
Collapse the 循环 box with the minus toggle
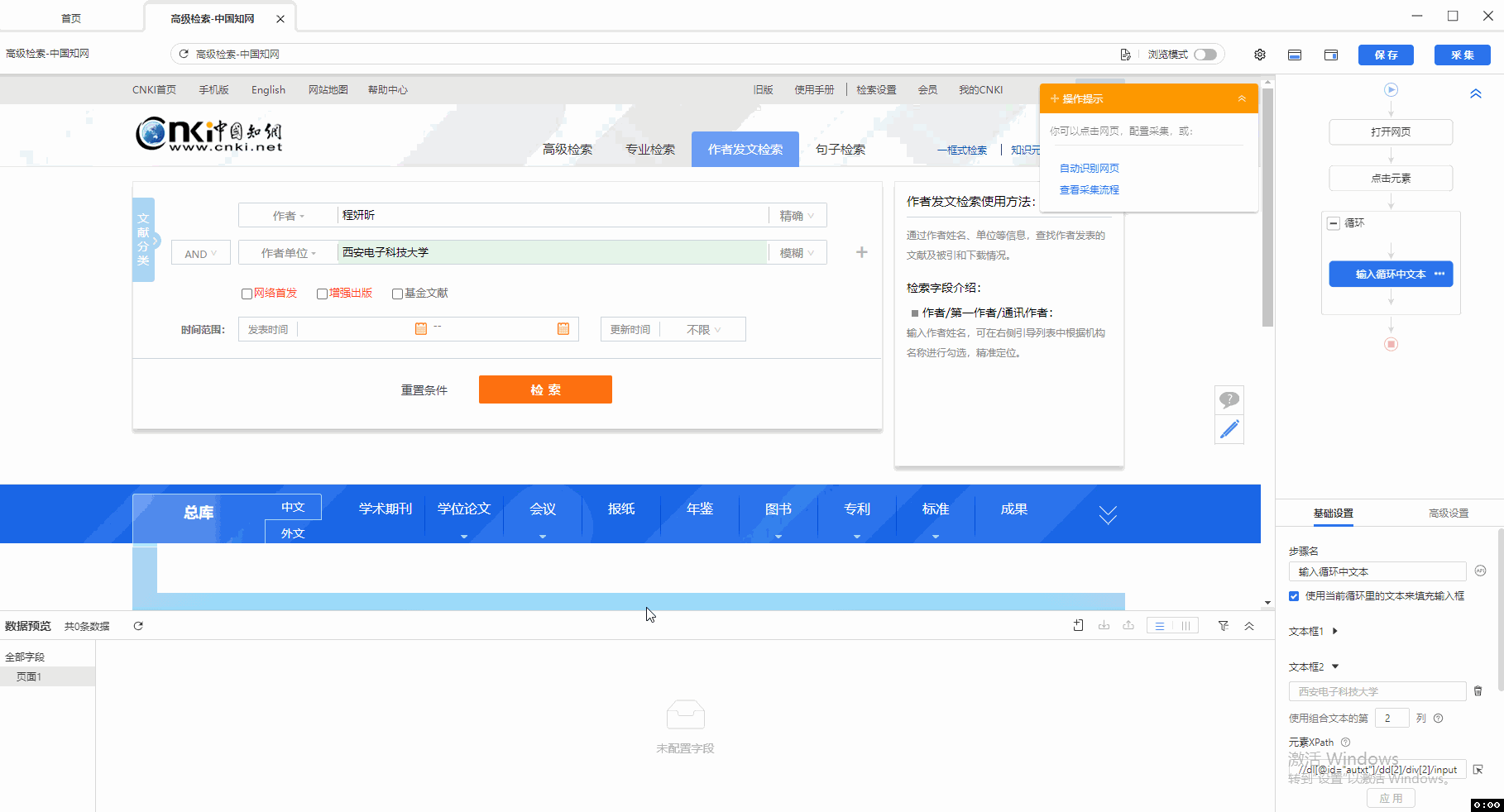(1333, 223)
